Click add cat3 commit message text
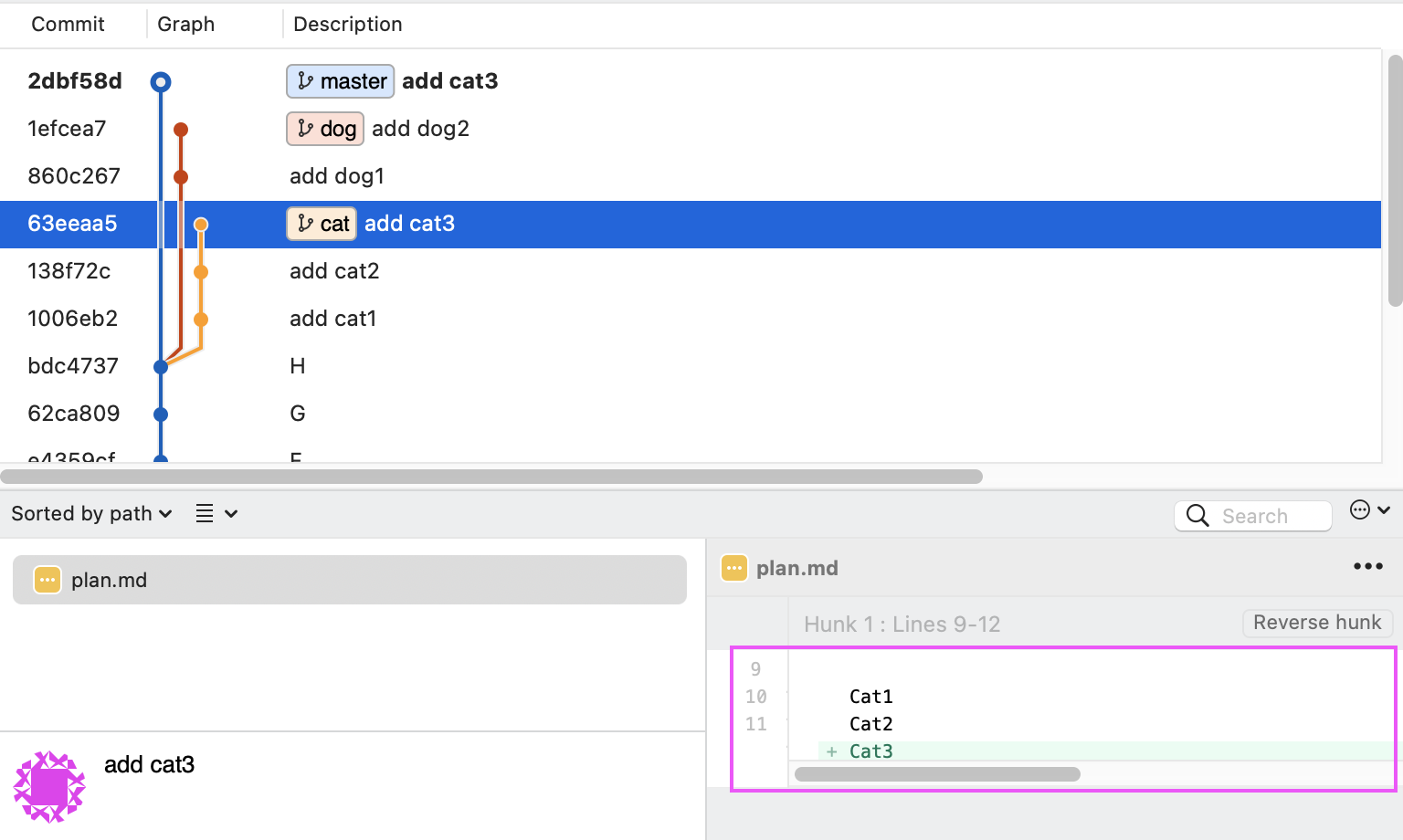 point(149,765)
